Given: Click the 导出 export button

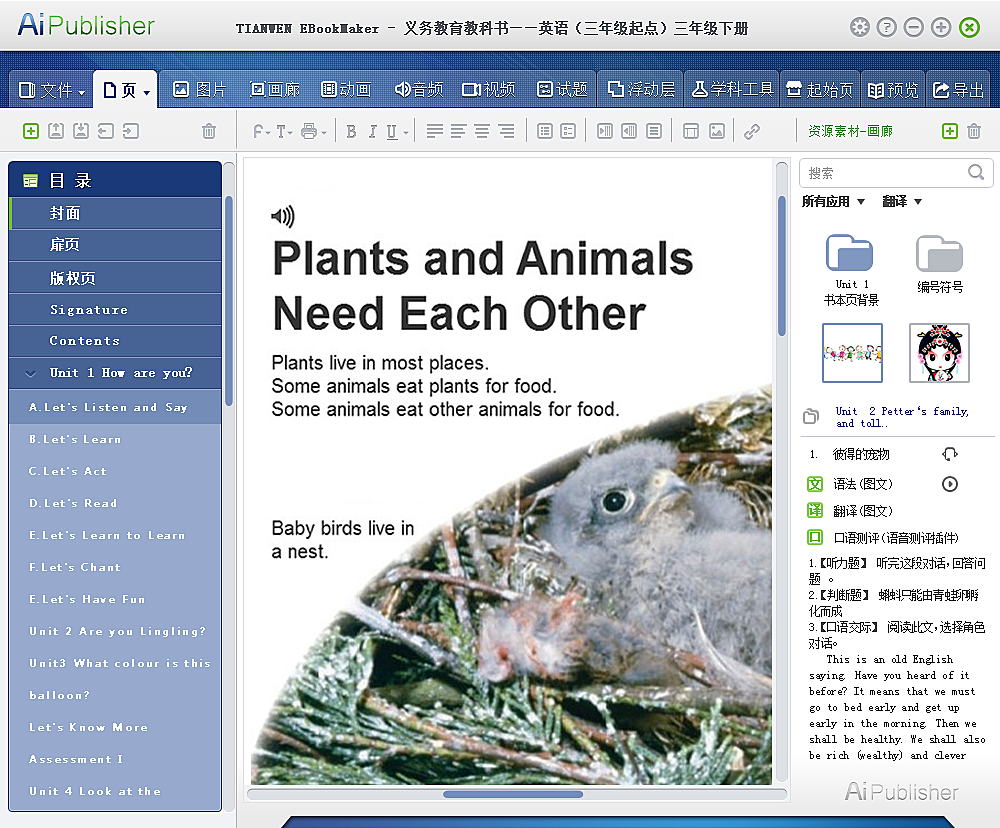Looking at the screenshot, I should point(958,90).
